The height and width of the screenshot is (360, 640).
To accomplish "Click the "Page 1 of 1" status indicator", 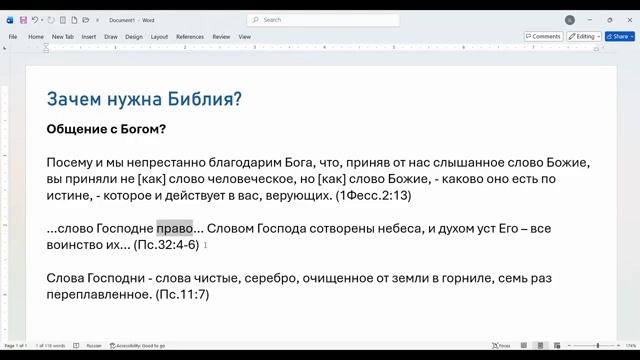I will pos(16,346).
